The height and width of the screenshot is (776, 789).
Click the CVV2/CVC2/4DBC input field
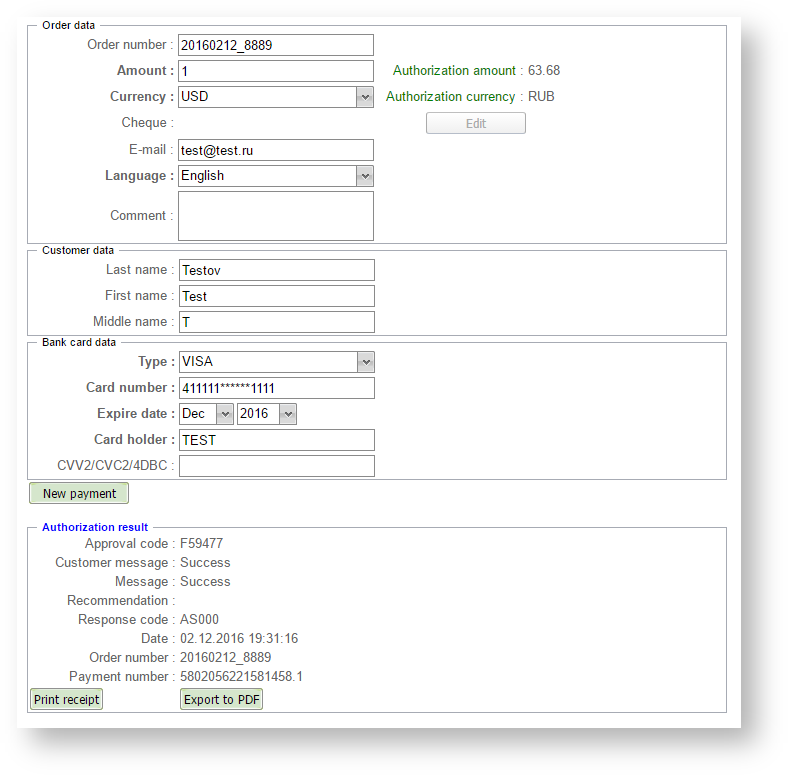(277, 466)
